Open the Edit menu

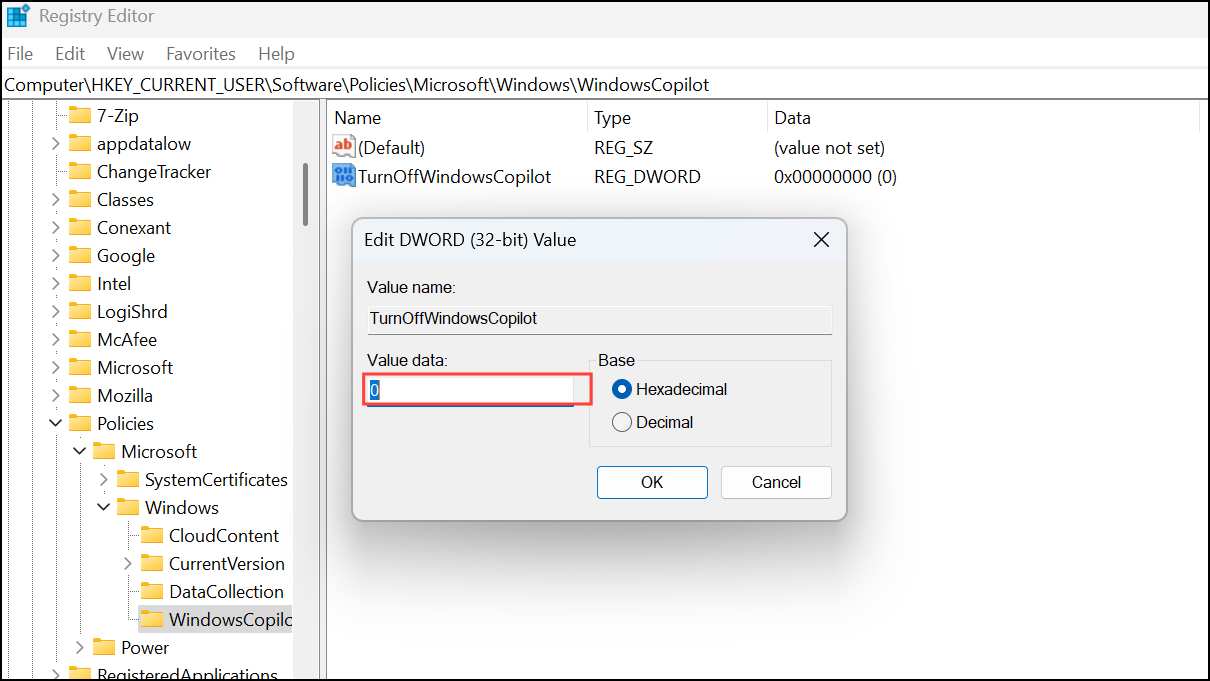tap(70, 54)
